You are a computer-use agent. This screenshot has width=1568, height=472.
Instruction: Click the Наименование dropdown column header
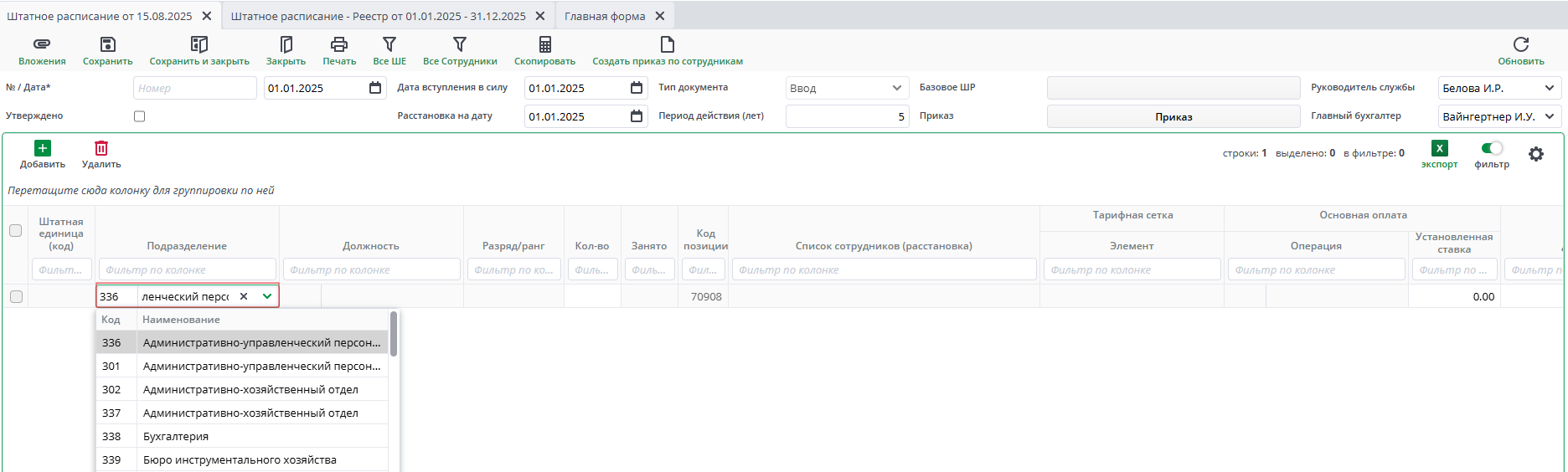(x=181, y=320)
